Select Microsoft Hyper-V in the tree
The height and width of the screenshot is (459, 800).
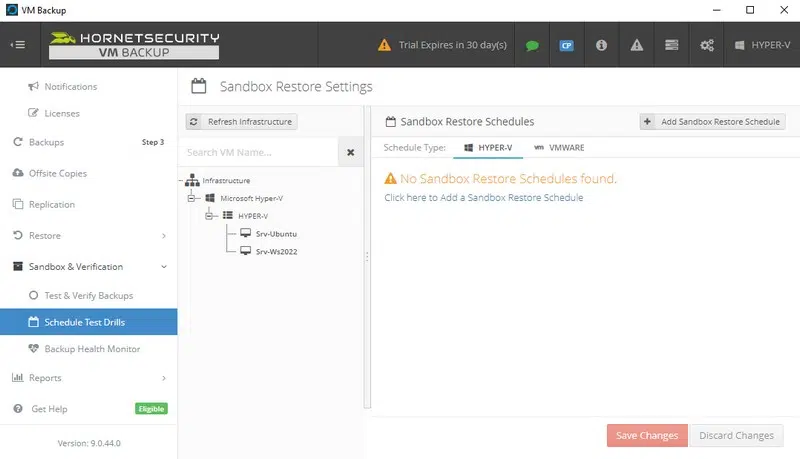coord(252,198)
